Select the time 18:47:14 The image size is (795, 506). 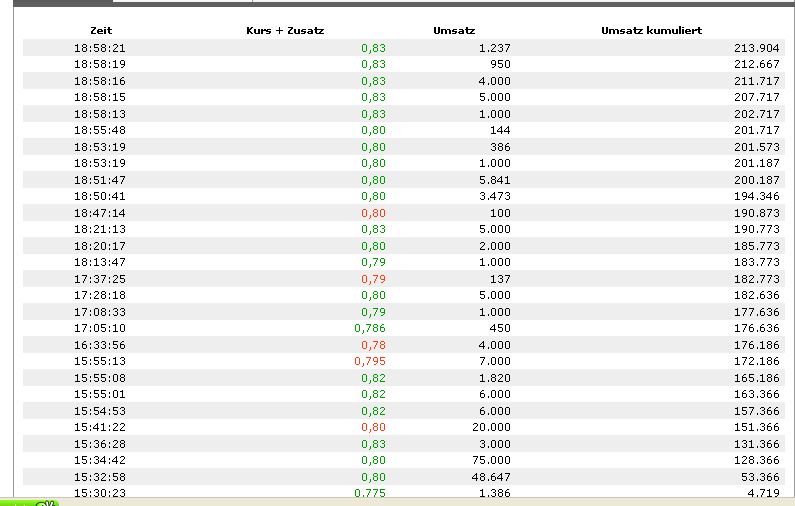coord(100,212)
